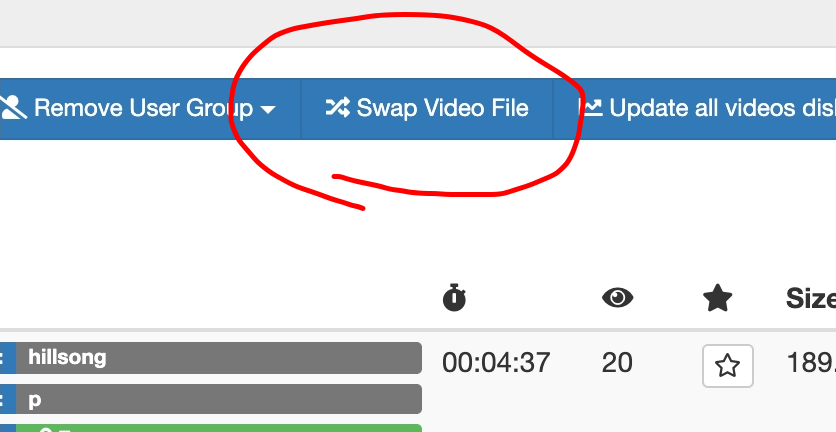Select the Swap Video File button label
Viewport: 836px width, 432px height.
(x=442, y=108)
